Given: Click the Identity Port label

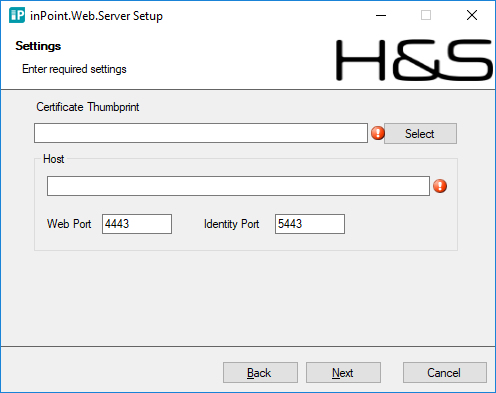Looking at the screenshot, I should (x=231, y=224).
